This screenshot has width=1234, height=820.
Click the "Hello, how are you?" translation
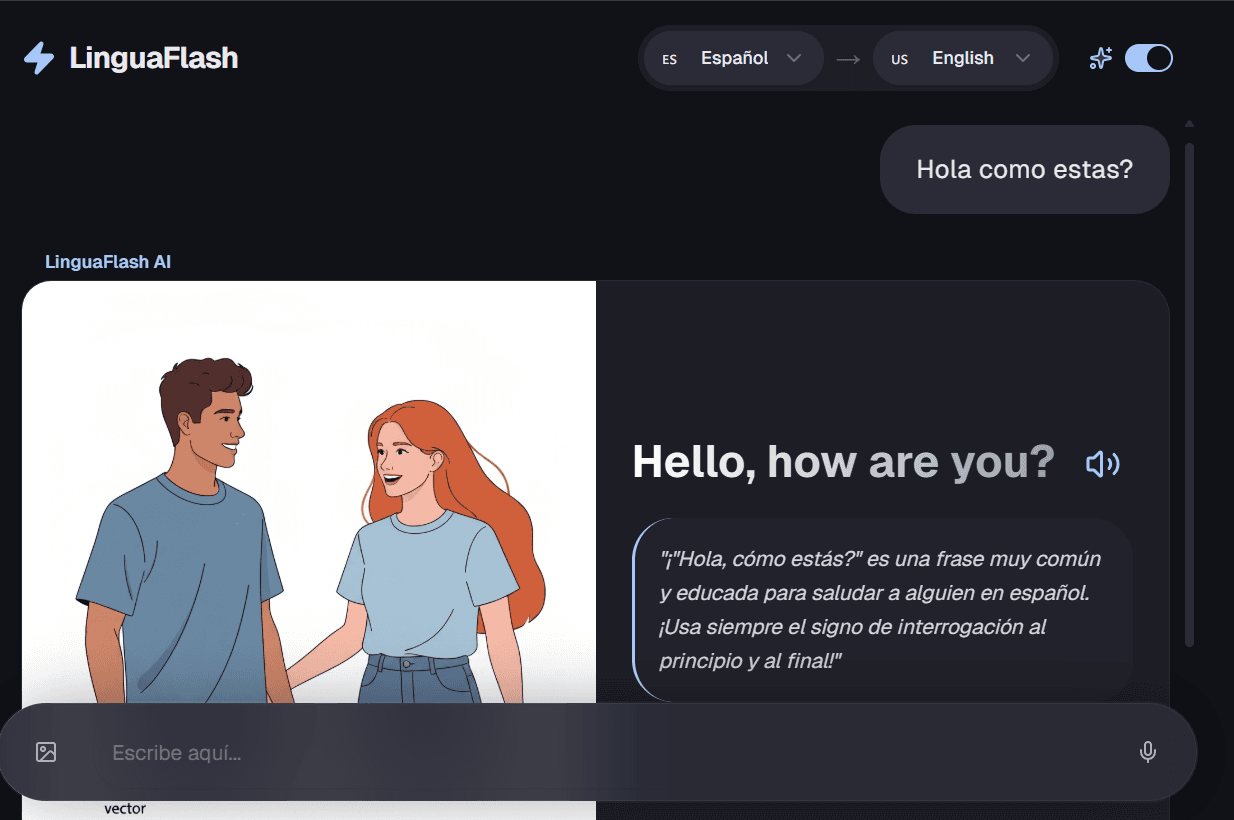click(x=843, y=462)
